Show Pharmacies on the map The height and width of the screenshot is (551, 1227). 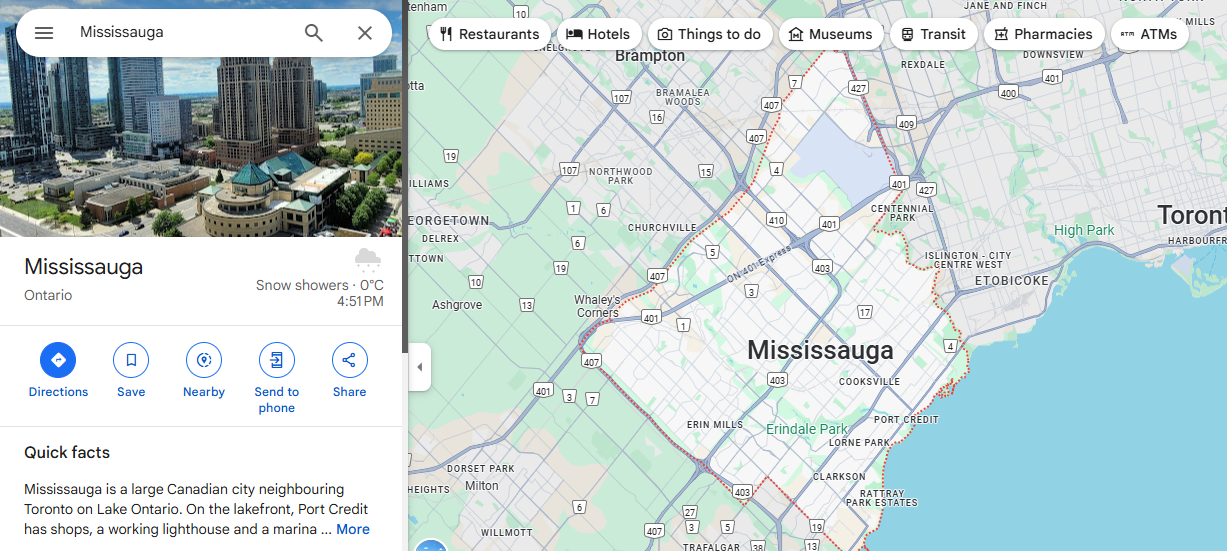(1044, 34)
